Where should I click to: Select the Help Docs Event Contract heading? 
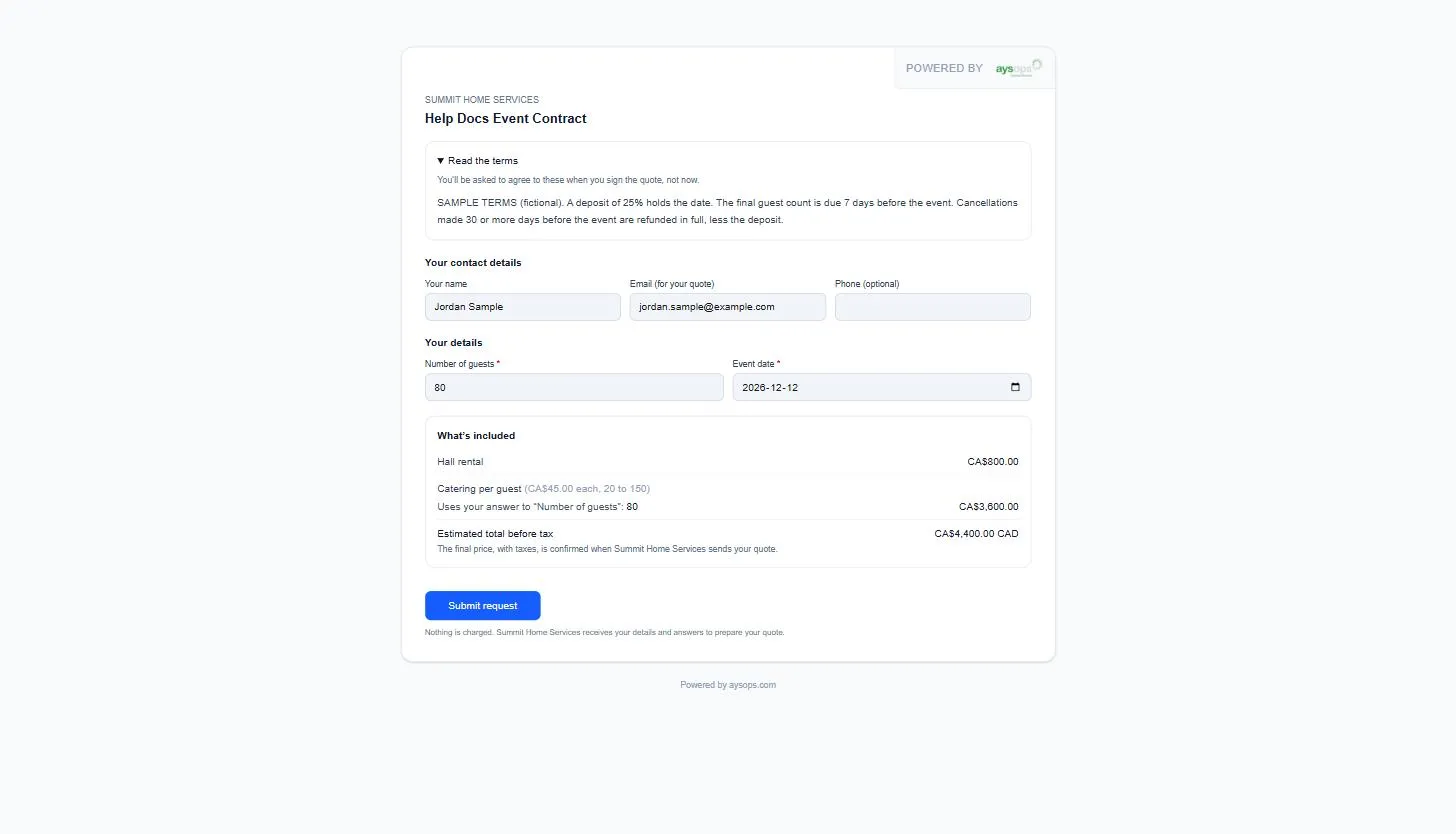coord(506,118)
